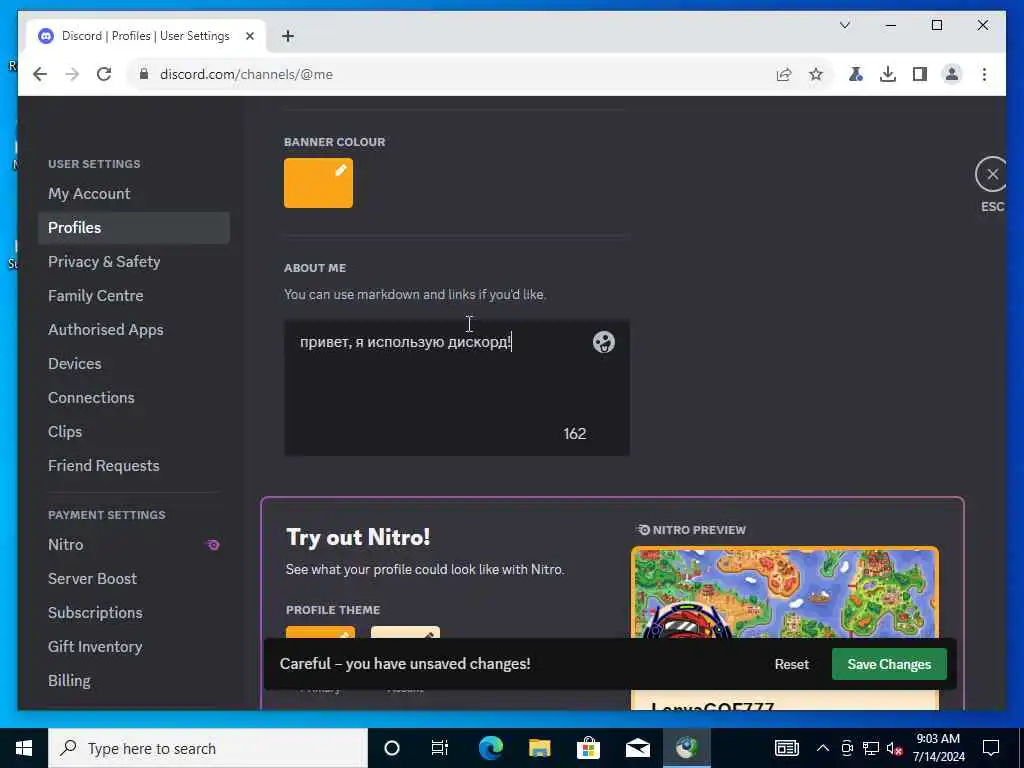Open Billing settings
1024x768 pixels.
134,680
